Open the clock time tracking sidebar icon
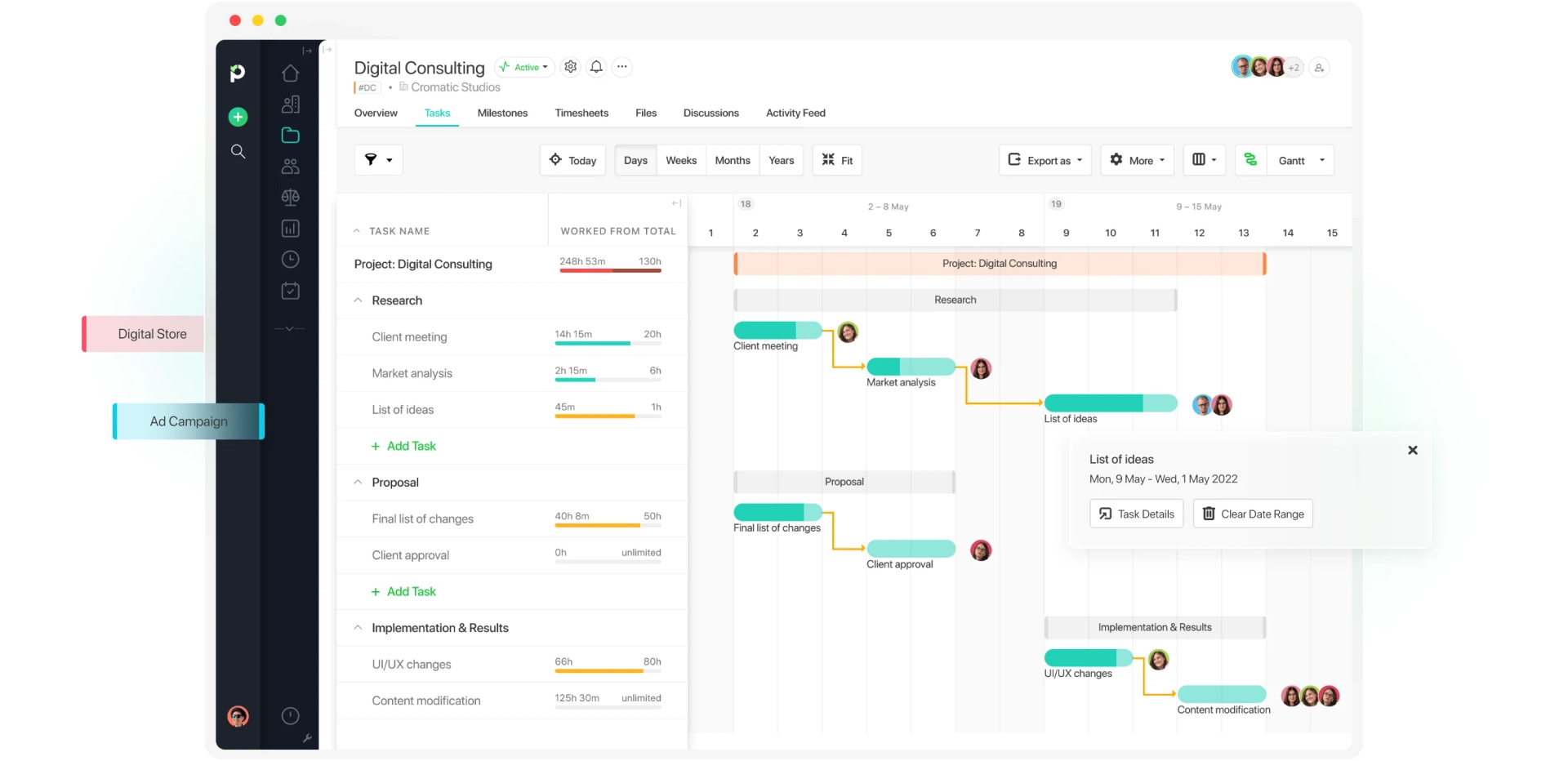The height and width of the screenshot is (761, 1568). pyautogui.click(x=290, y=260)
